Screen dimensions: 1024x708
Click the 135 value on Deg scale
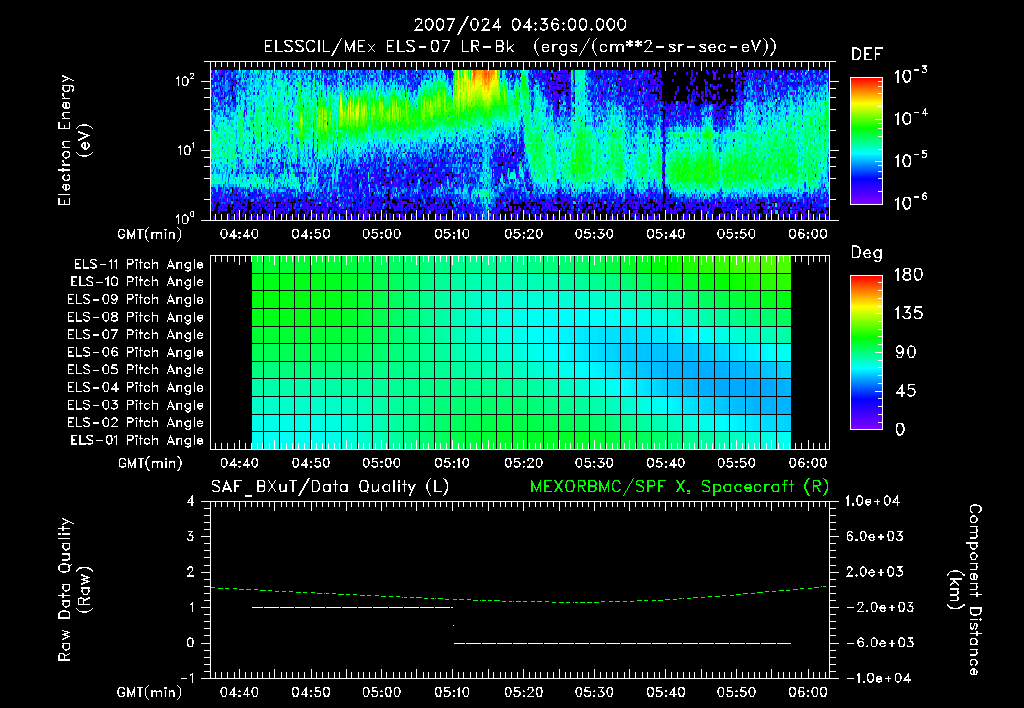click(x=908, y=314)
